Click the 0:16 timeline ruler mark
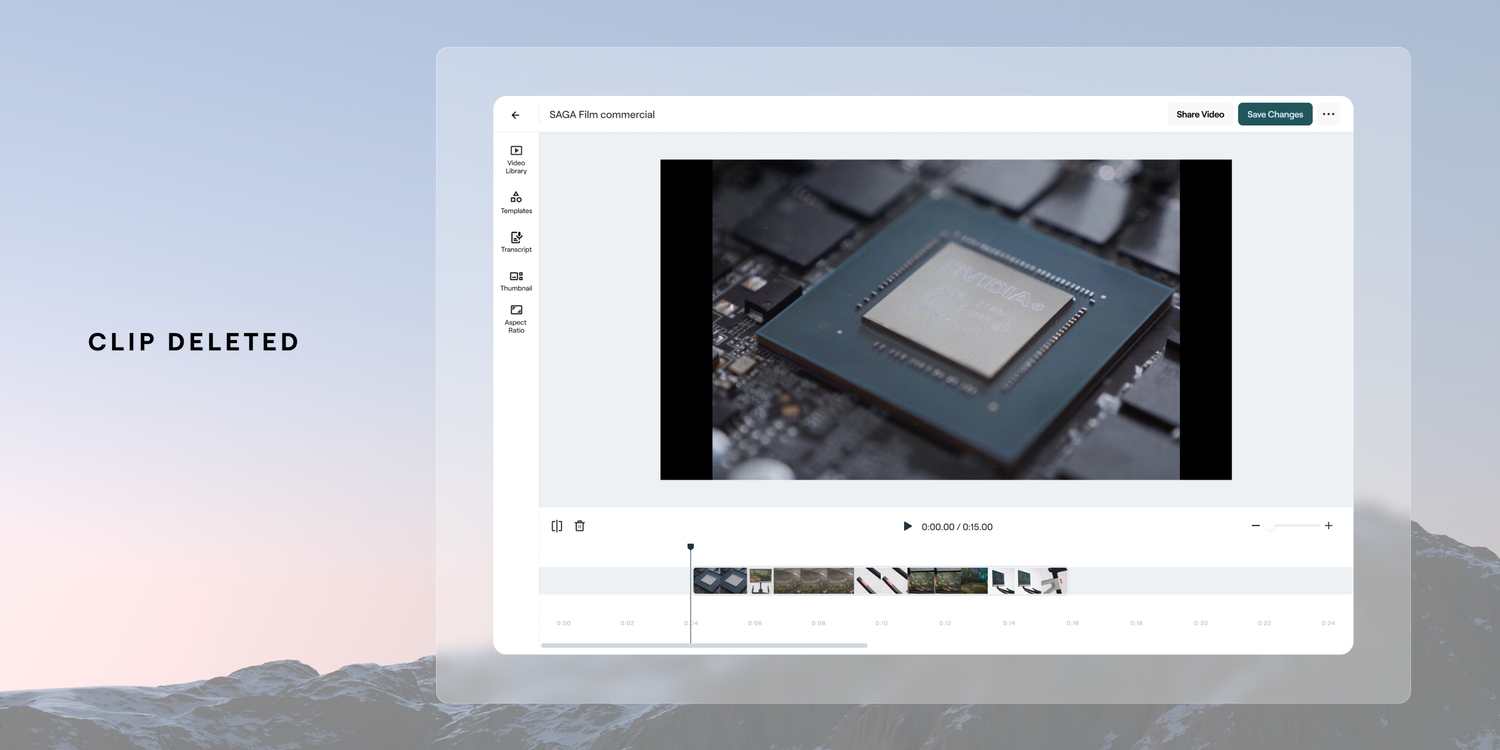 [1072, 623]
